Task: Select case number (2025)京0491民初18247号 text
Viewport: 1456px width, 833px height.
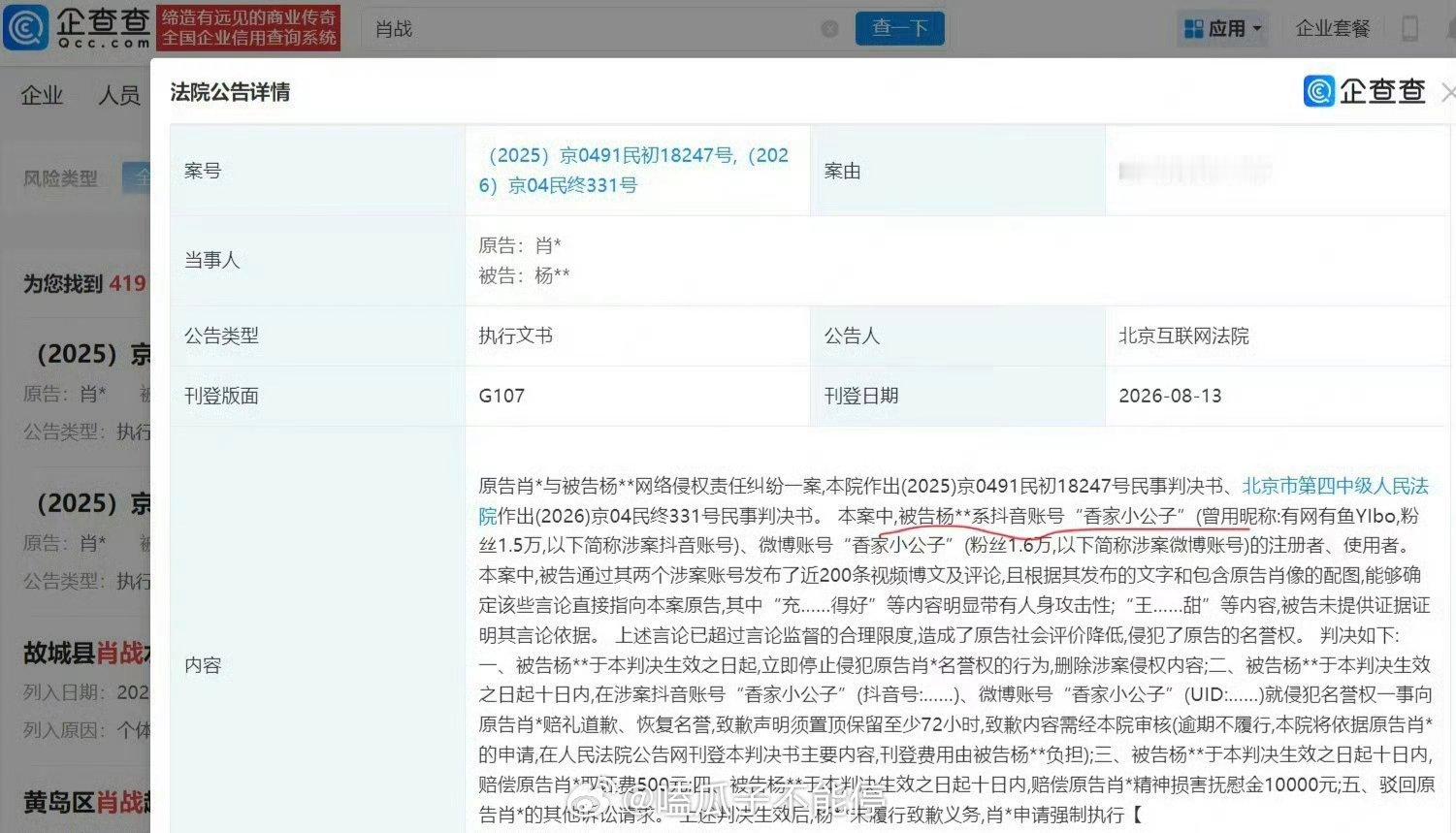Action: click(608, 155)
